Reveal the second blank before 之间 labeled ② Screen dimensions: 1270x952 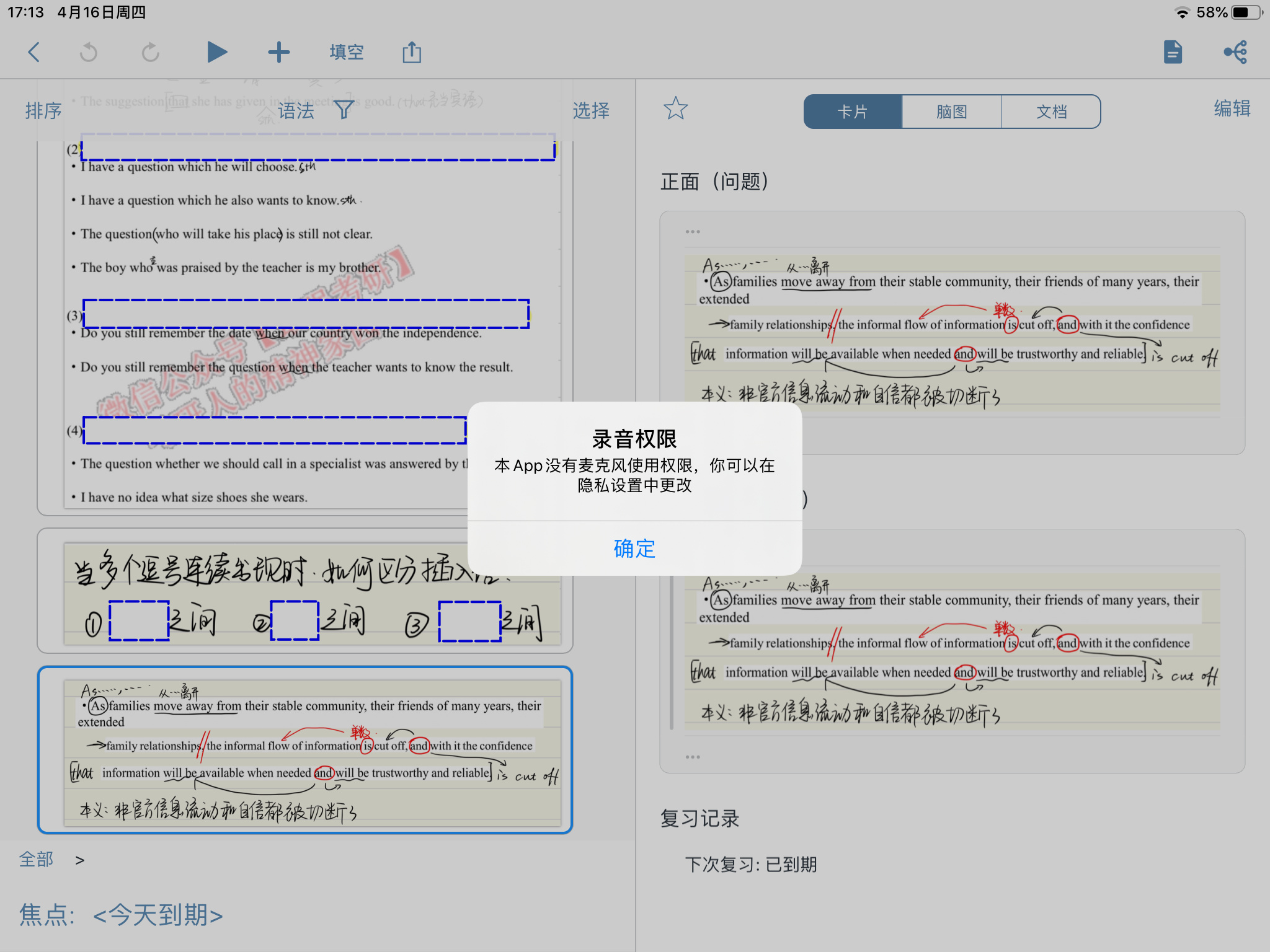click(295, 620)
